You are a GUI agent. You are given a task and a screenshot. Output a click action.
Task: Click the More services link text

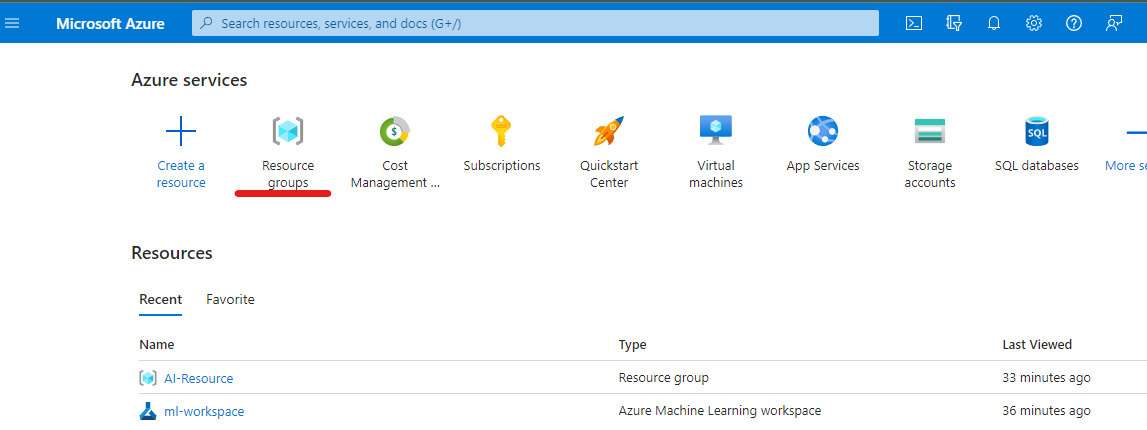pyautogui.click(x=1126, y=166)
